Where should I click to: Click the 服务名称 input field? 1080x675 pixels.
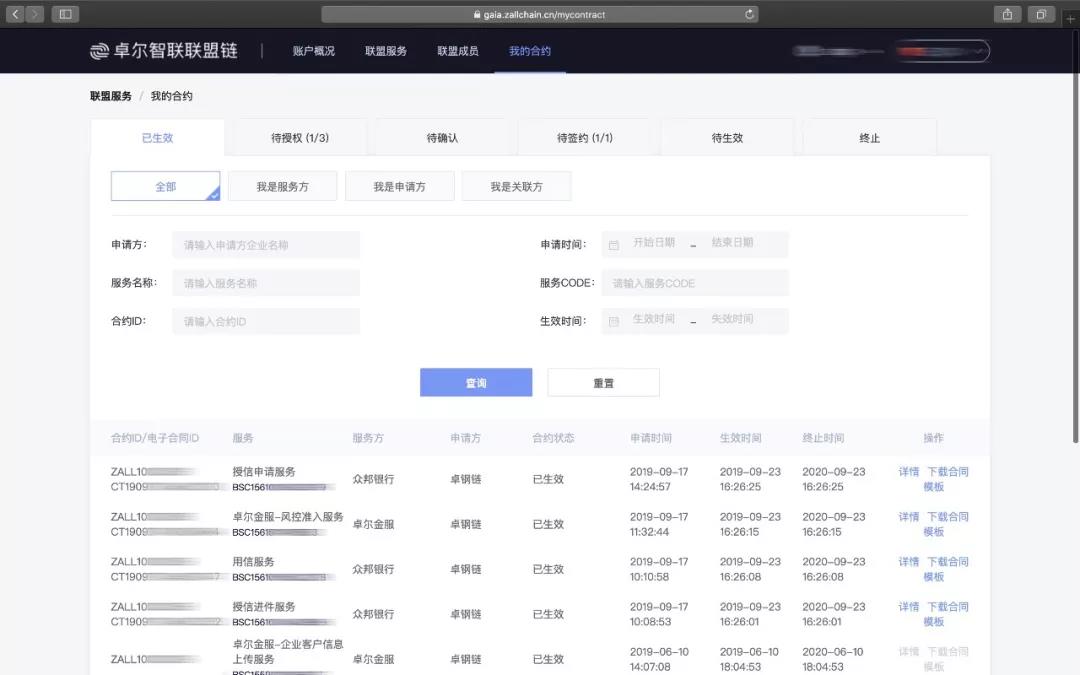click(x=266, y=283)
